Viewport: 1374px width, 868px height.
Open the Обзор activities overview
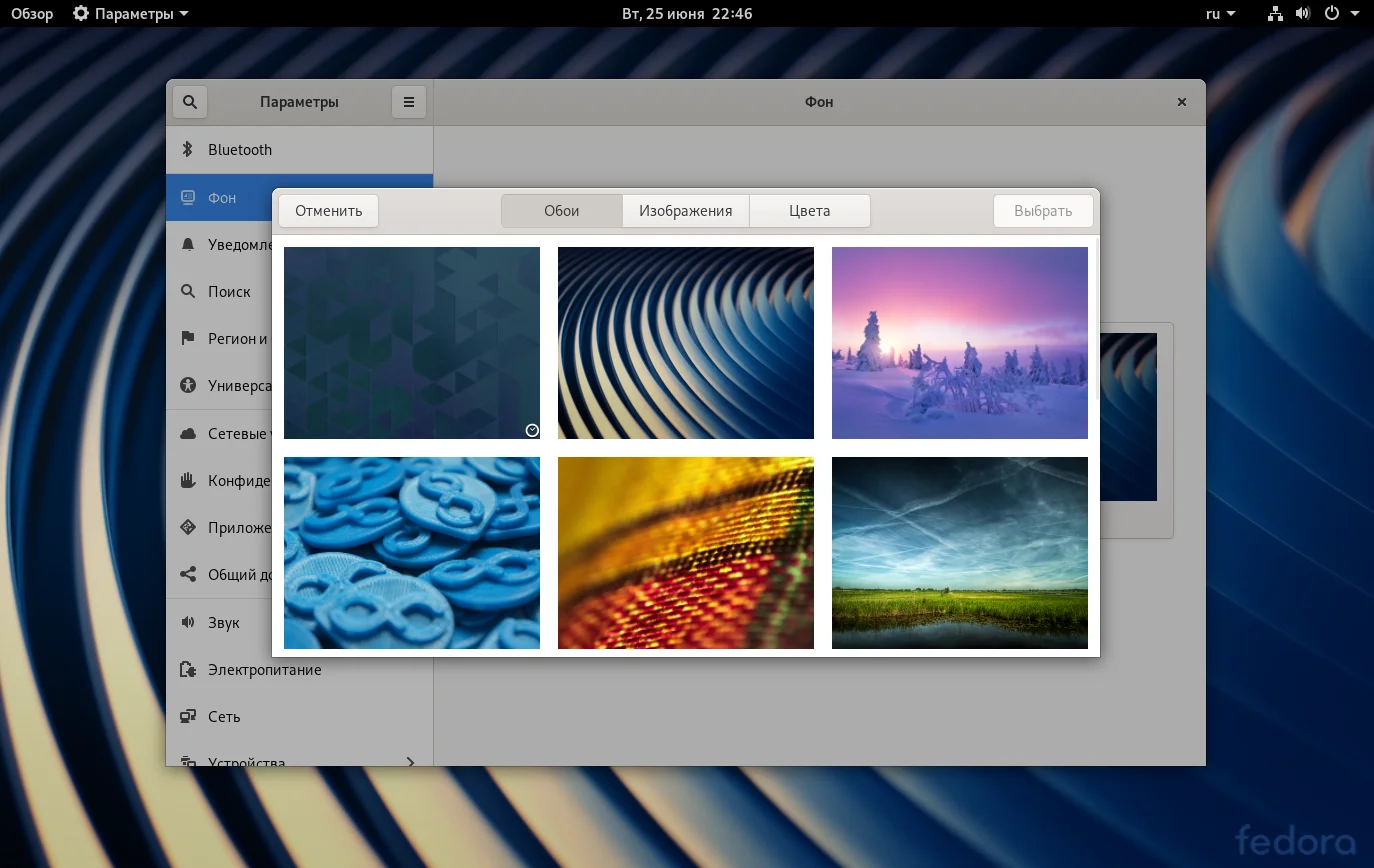[32, 14]
